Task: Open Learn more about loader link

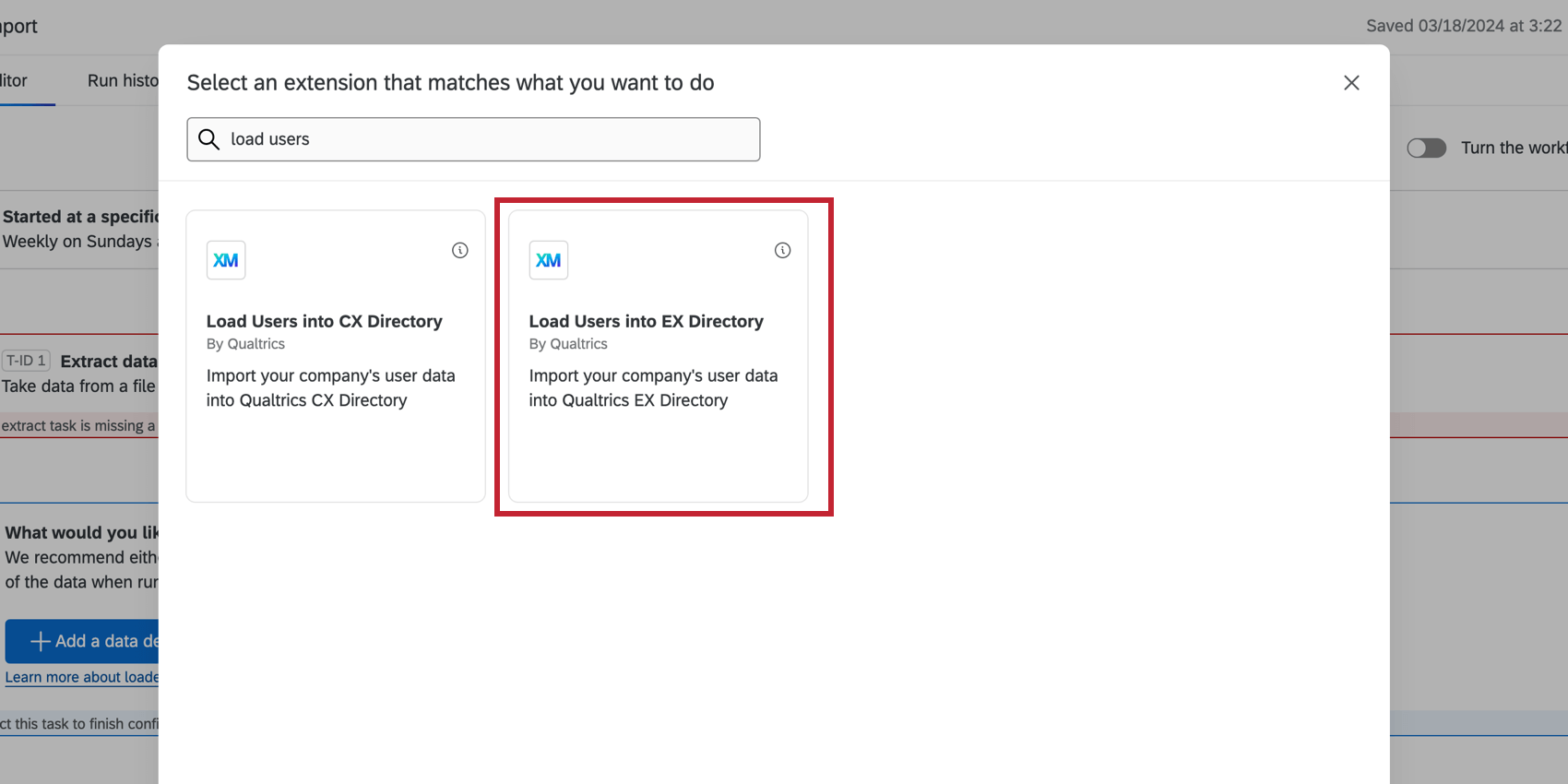Action: (82, 677)
